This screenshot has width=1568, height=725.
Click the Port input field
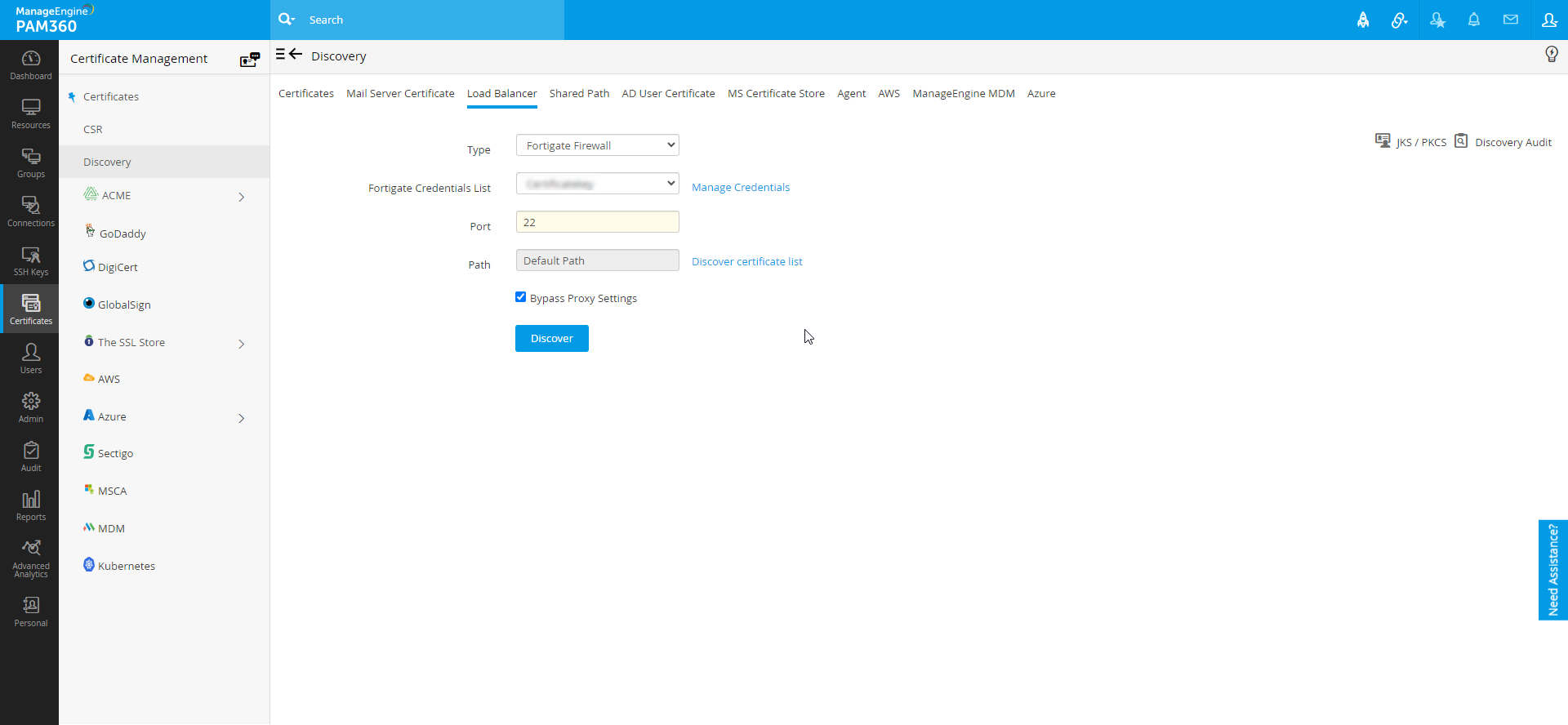tap(598, 222)
